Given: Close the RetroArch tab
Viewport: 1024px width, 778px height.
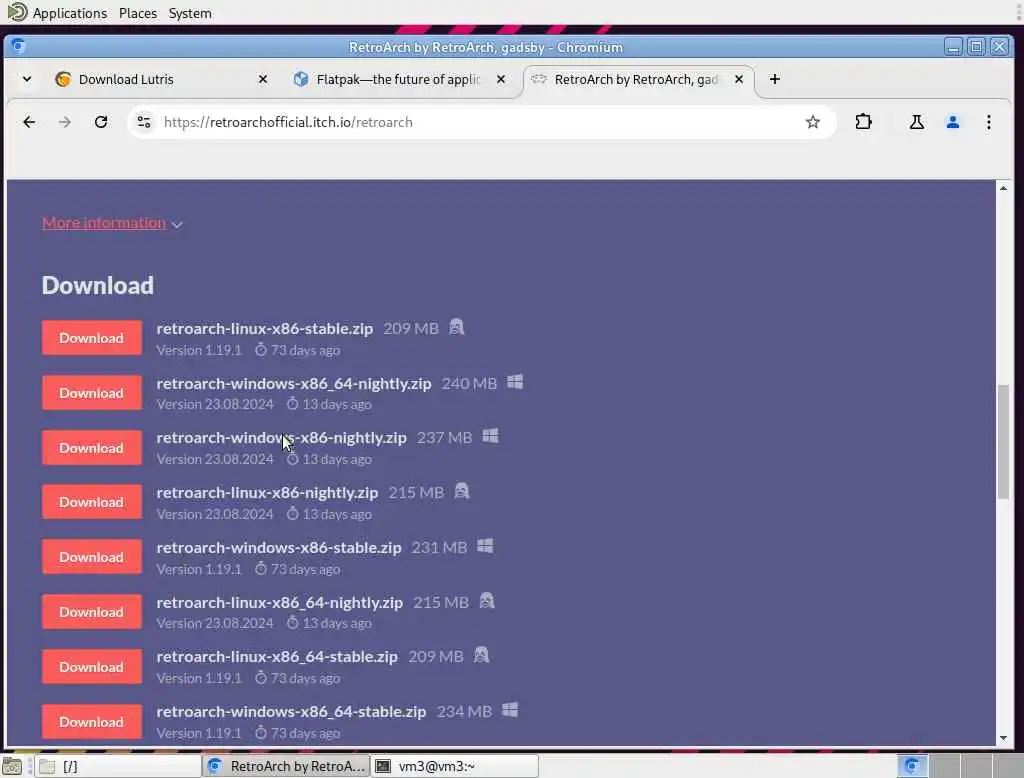Looking at the screenshot, I should tap(739, 79).
